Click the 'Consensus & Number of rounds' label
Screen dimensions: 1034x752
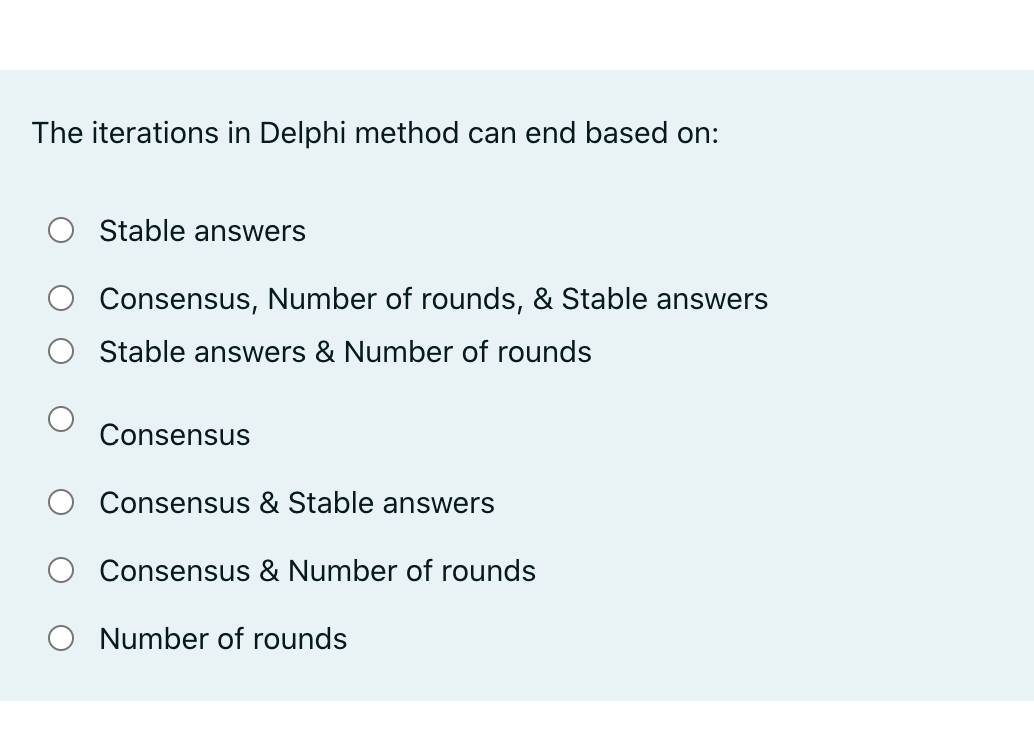click(317, 571)
